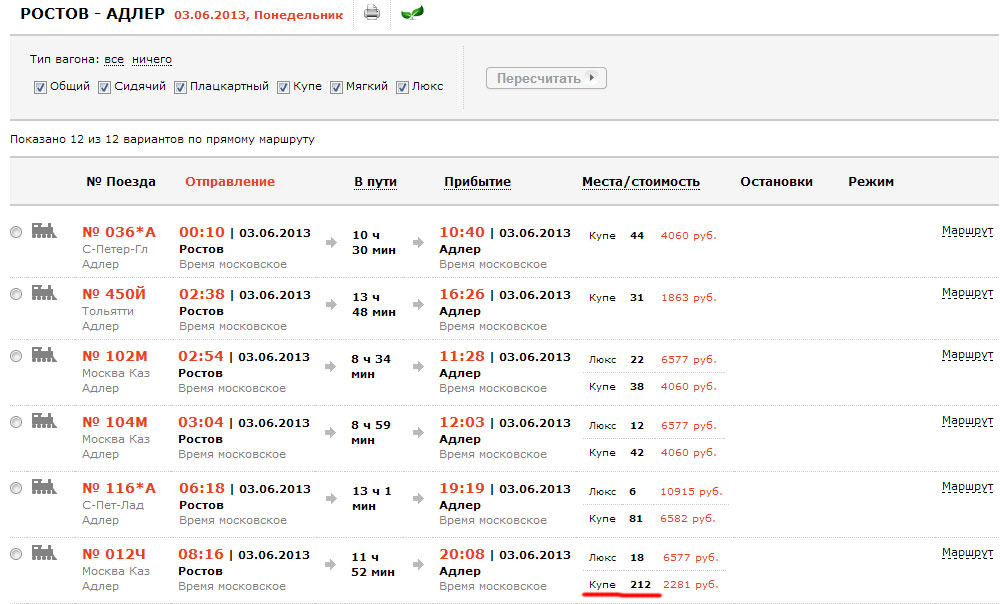The image size is (1004, 604).
Task: Uncheck the Общий wagon type checkbox
Action: click(40, 87)
